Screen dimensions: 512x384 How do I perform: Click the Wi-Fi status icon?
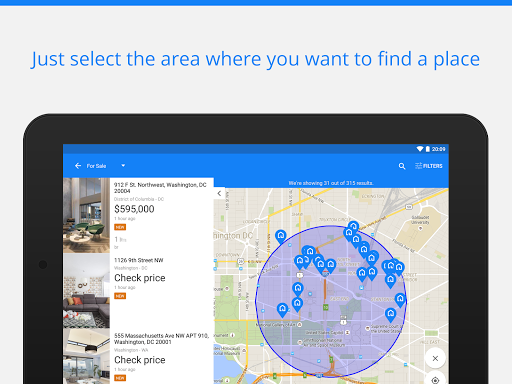pyautogui.click(x=420, y=149)
